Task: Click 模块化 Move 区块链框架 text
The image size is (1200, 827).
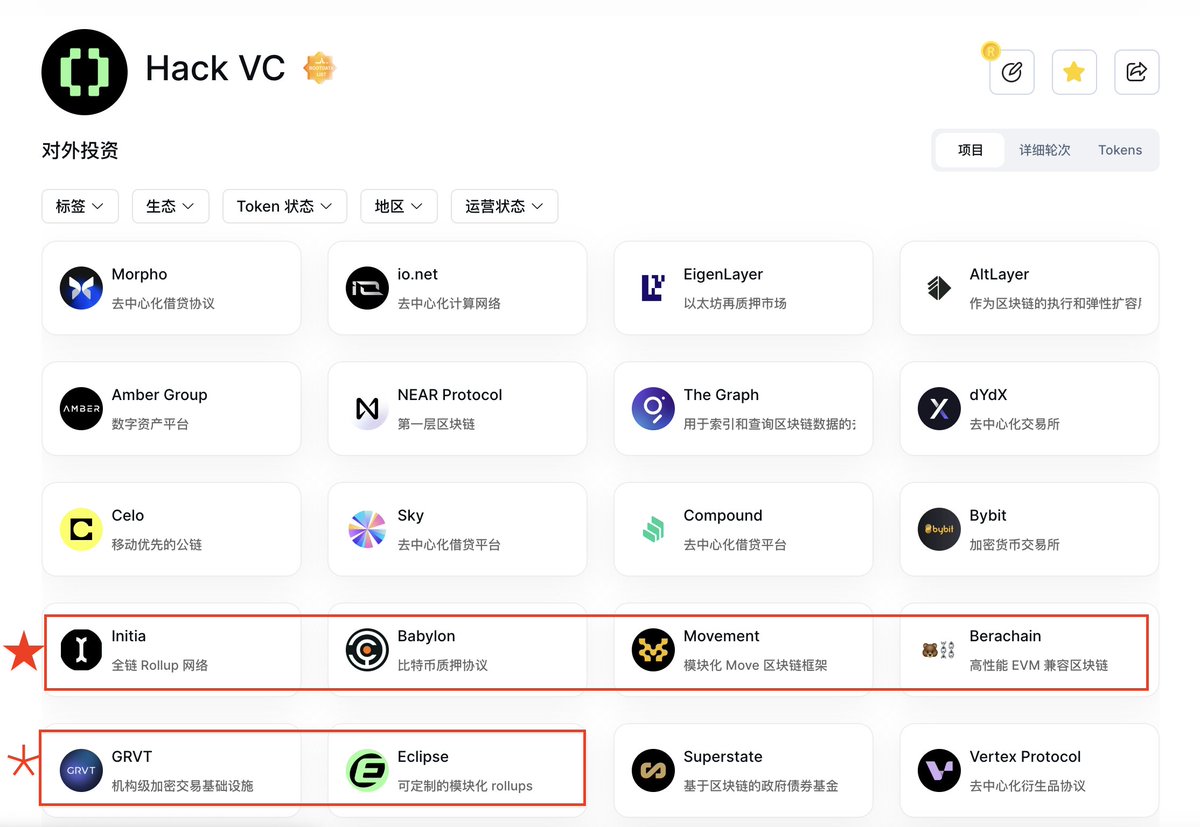Action: point(755,665)
